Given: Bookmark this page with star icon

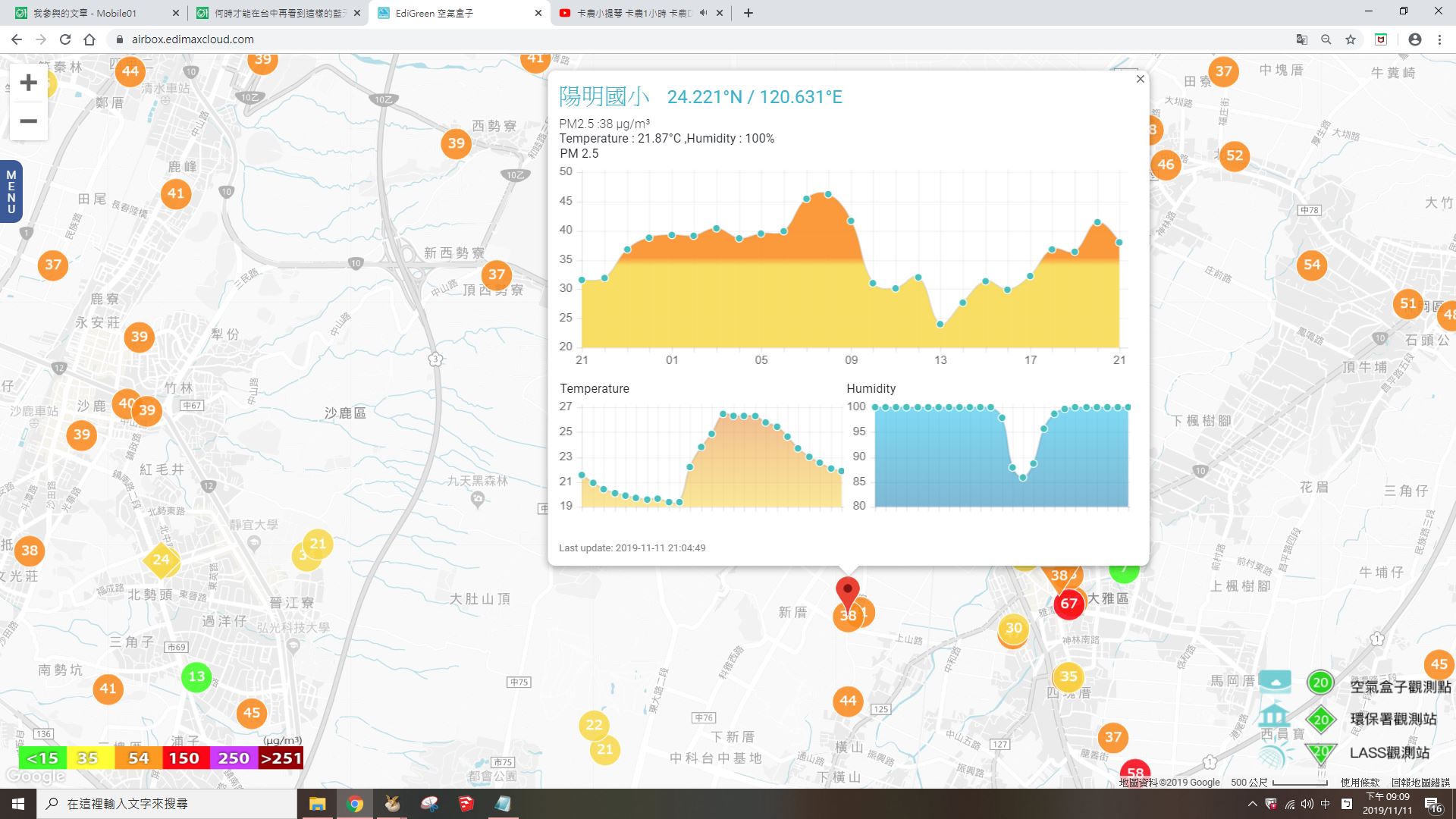Looking at the screenshot, I should (x=1351, y=39).
